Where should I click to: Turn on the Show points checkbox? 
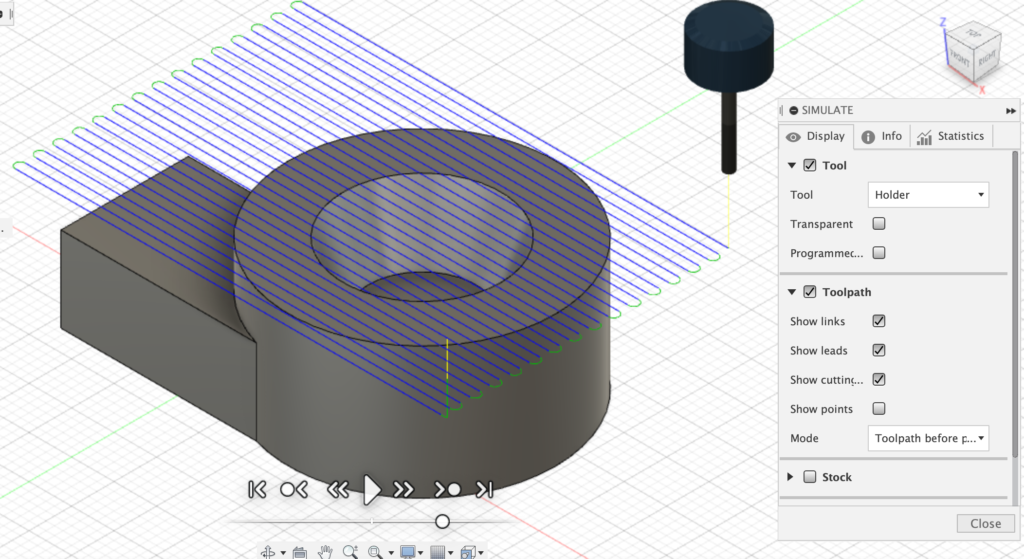tap(879, 408)
